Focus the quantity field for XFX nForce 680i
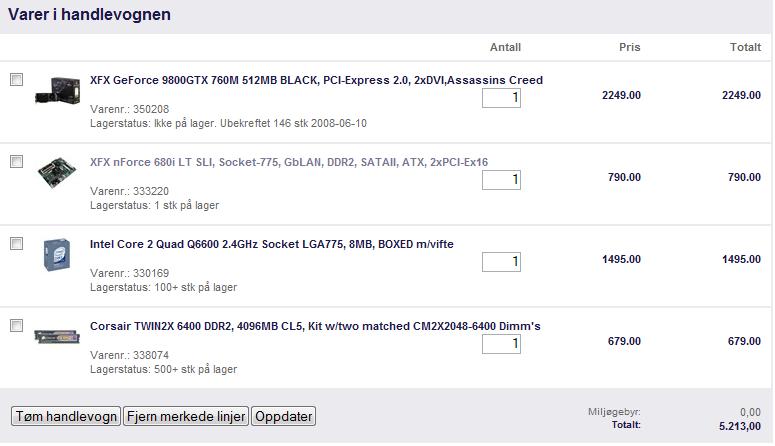 coord(501,180)
